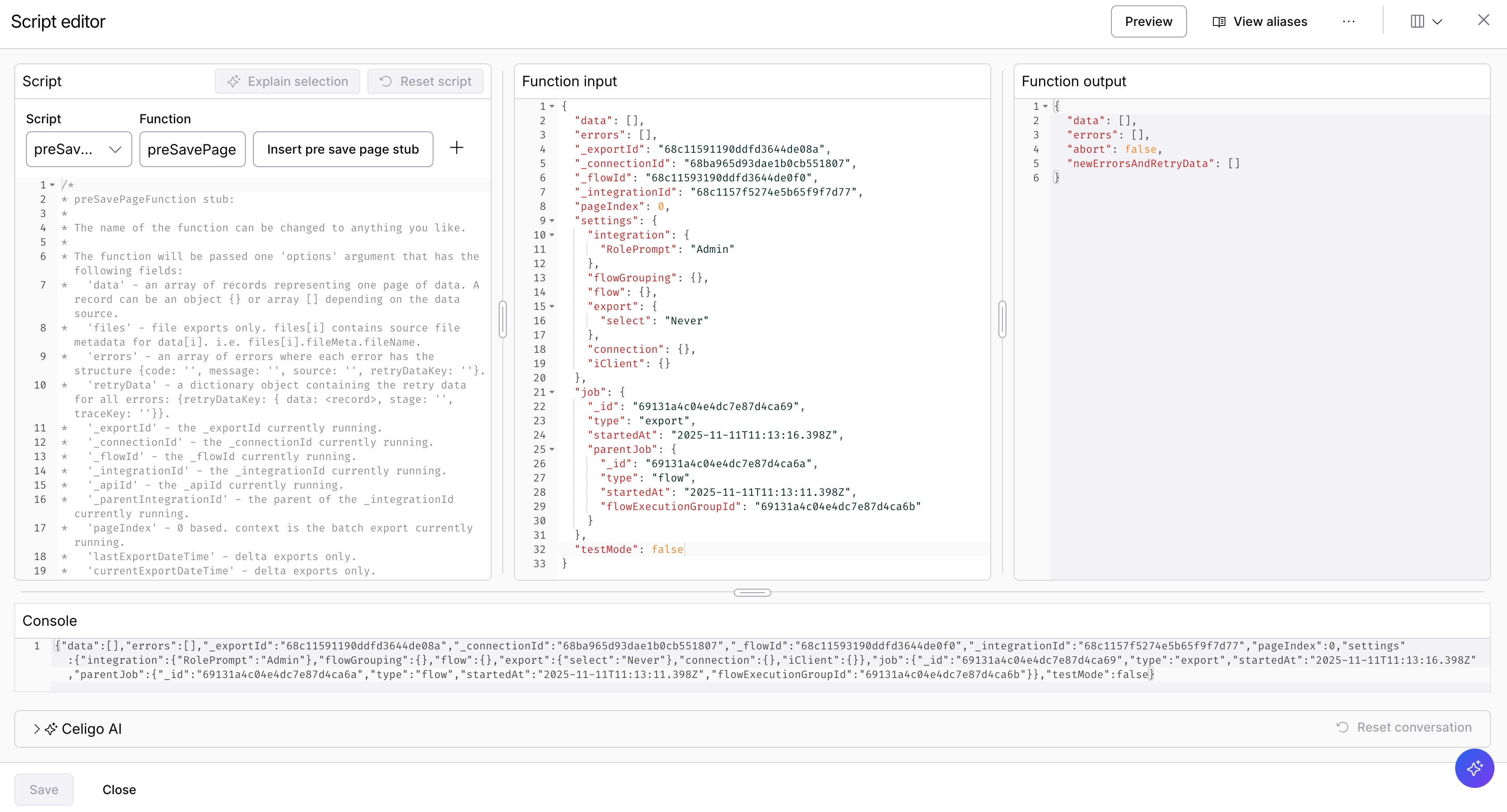1507x812 pixels.
Task: Fold the "job" object at line 21
Action: coord(551,392)
